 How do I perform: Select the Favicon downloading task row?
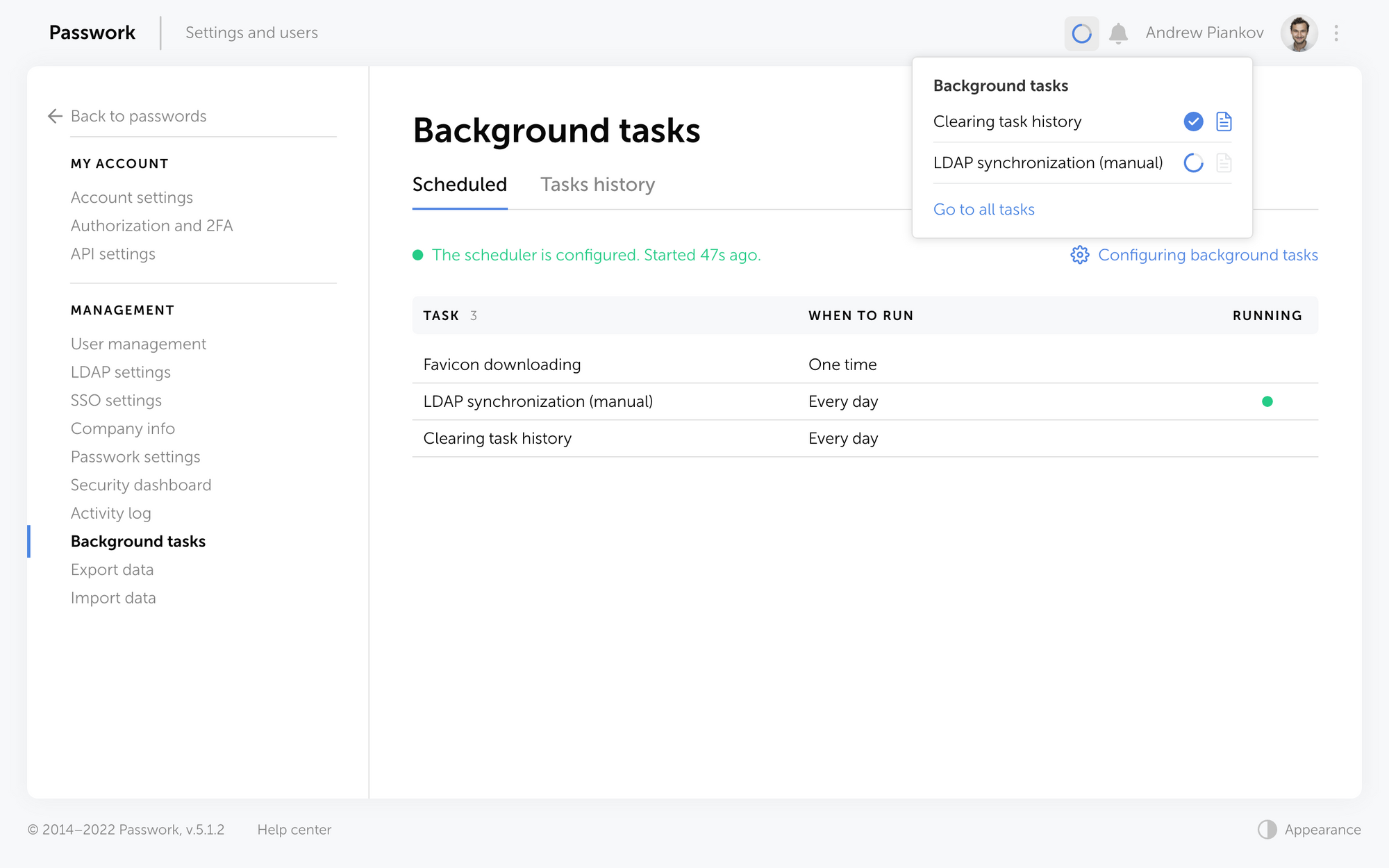(502, 365)
